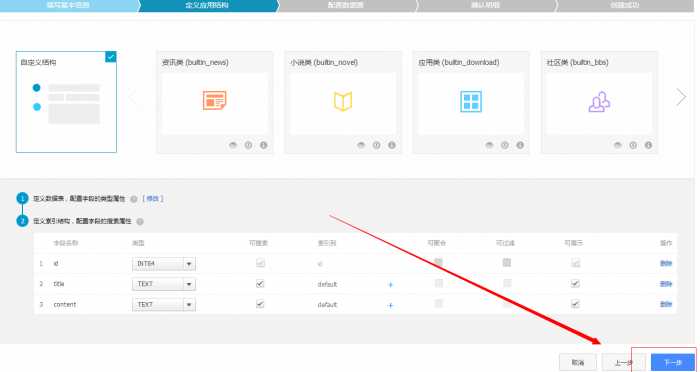This screenshot has width=700, height=372.
Task: Click info icon on builtin_download card
Action: point(520,145)
